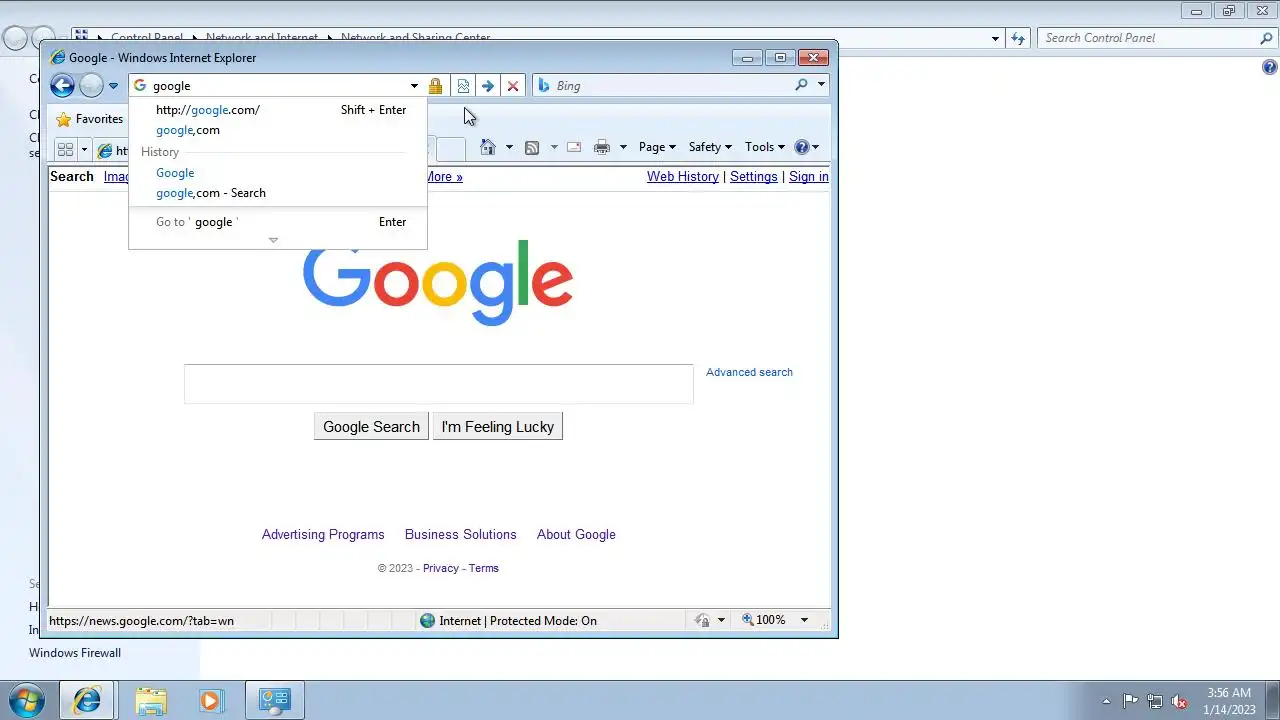
Task: Expand the Print options dropdown arrow
Action: [x=623, y=147]
